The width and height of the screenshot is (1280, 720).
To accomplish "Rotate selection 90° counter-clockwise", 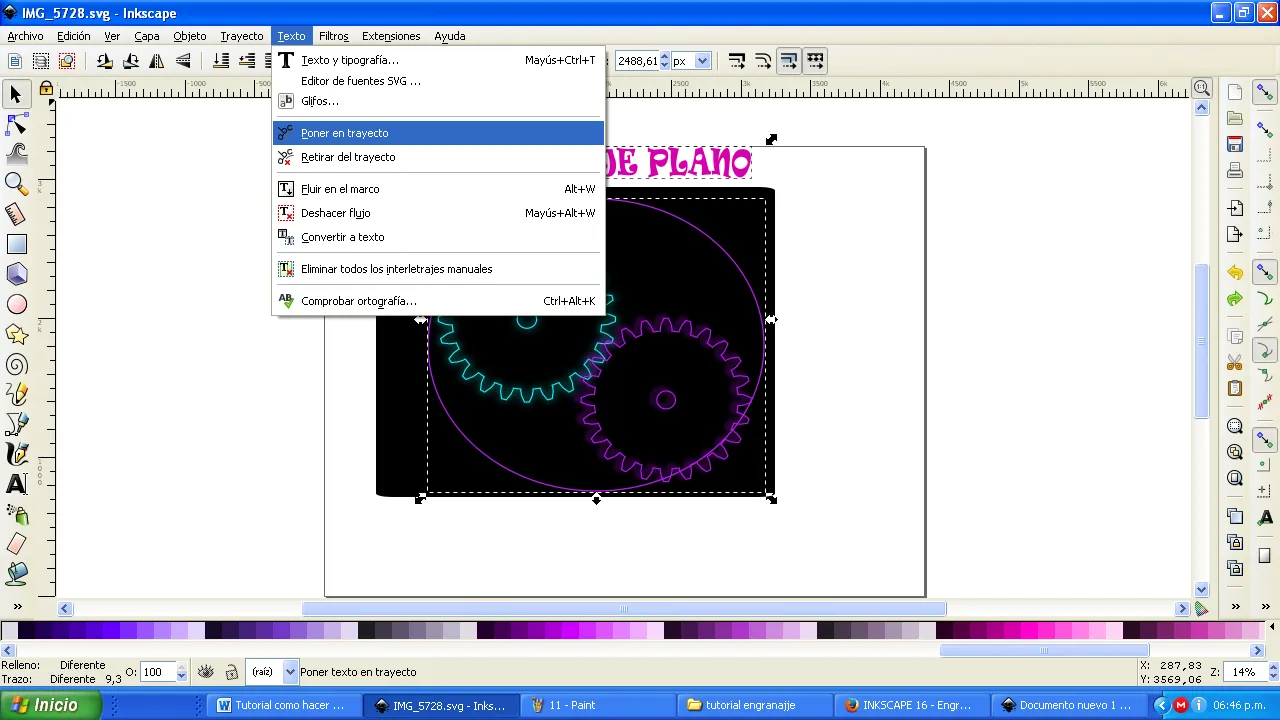I will [104, 61].
